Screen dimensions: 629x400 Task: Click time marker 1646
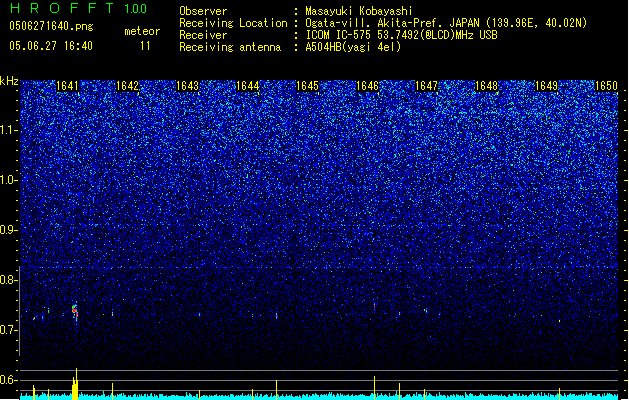pyautogui.click(x=367, y=86)
